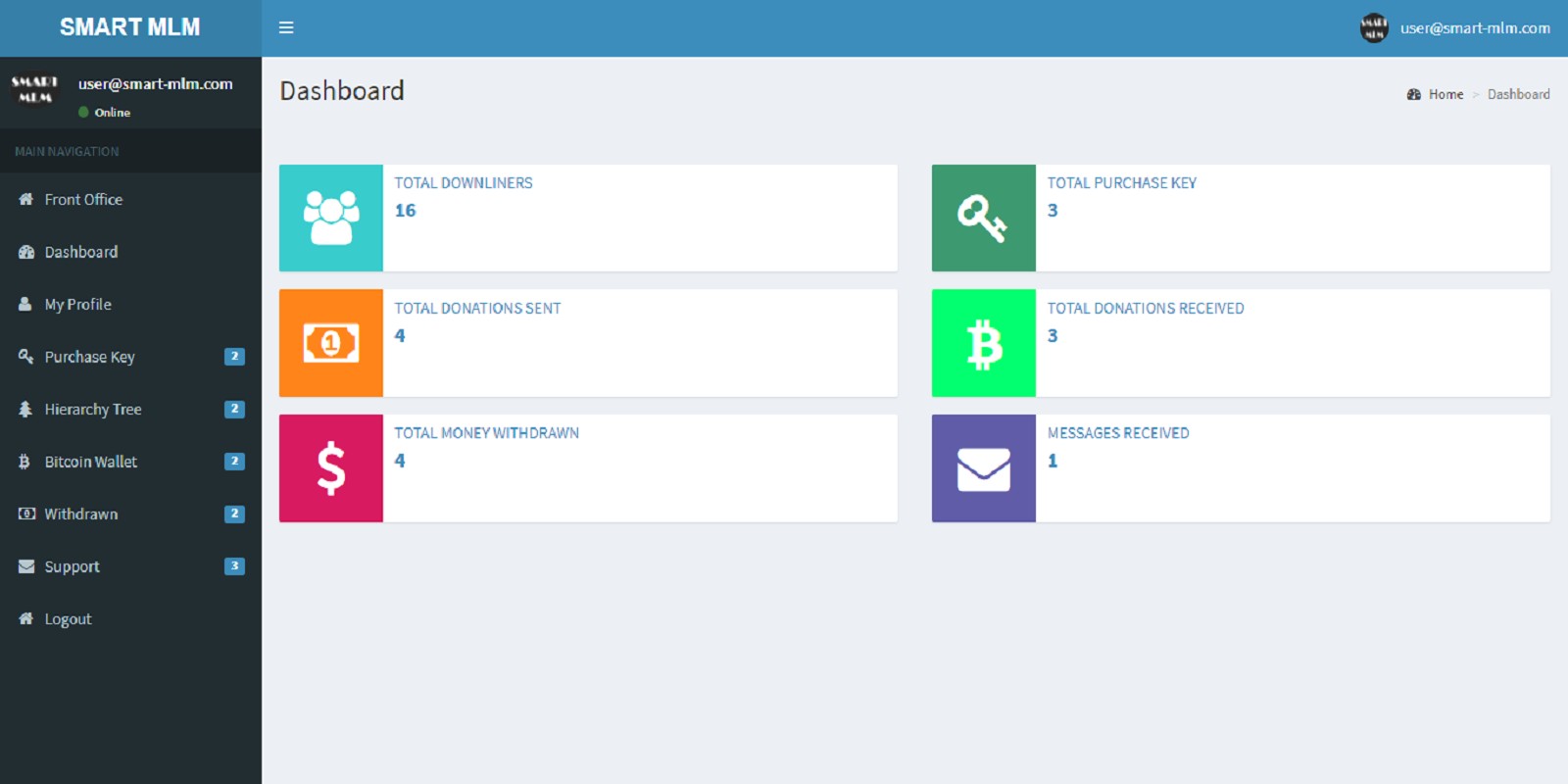The width and height of the screenshot is (1568, 784).
Task: Click the breadcrumb dashboard icon beside Home
Action: [1414, 94]
